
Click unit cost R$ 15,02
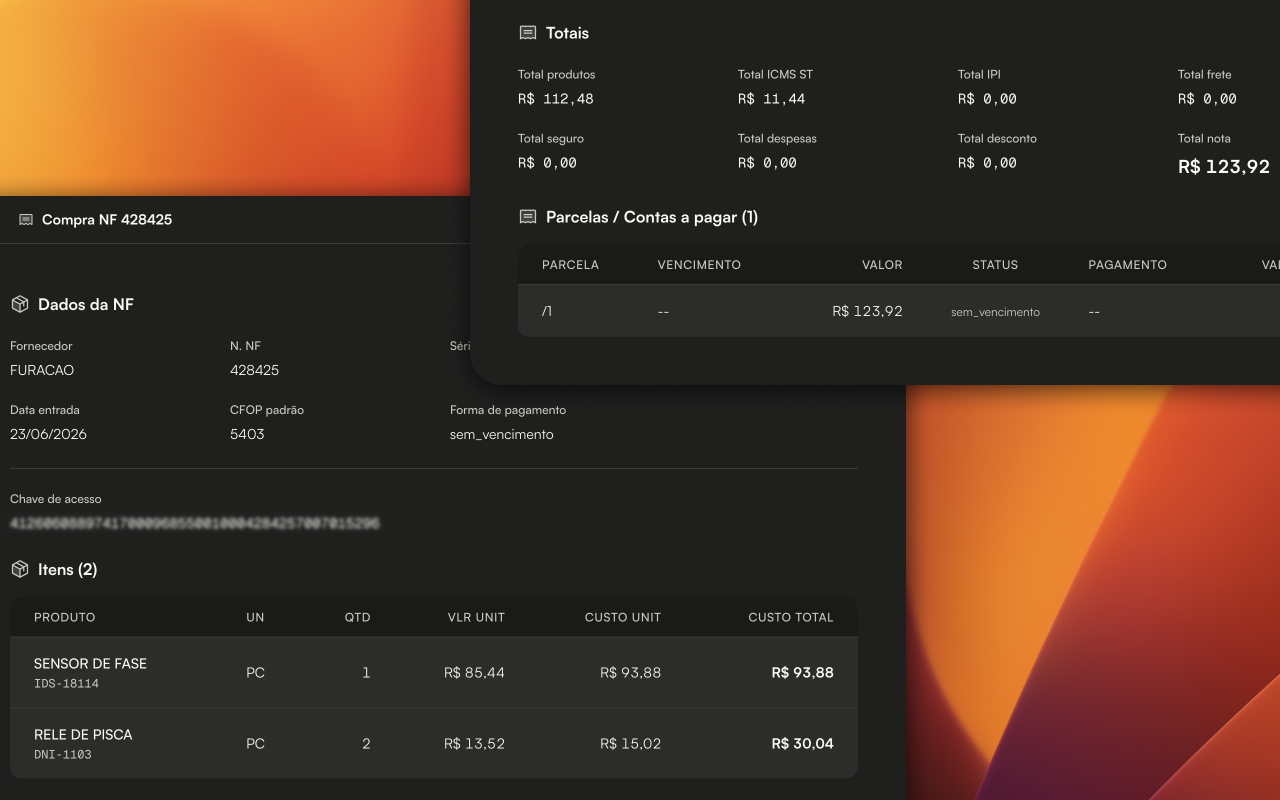pos(630,744)
